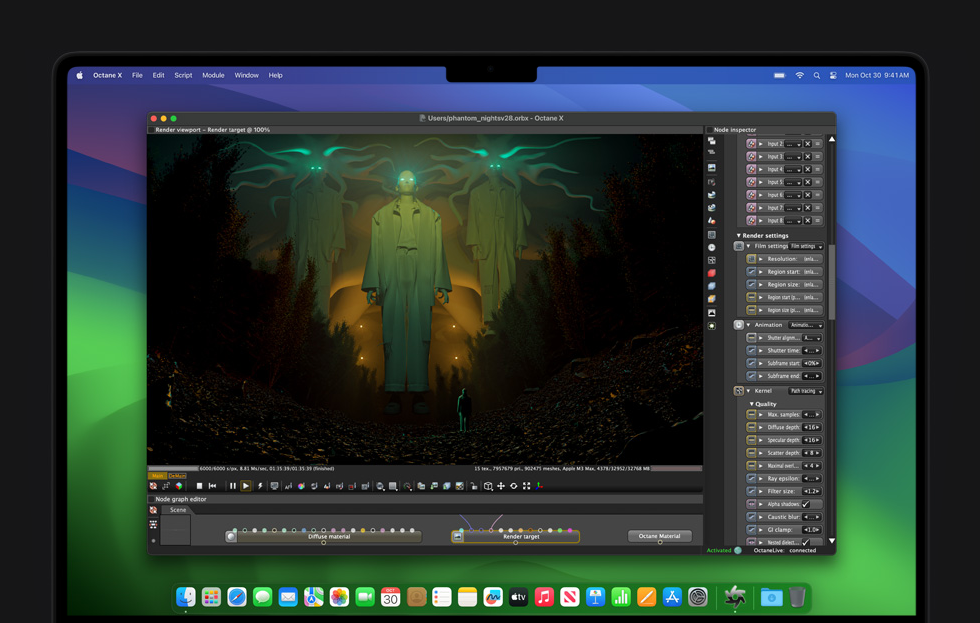Toggle the Nested dielectrics checkbox

tap(806, 542)
